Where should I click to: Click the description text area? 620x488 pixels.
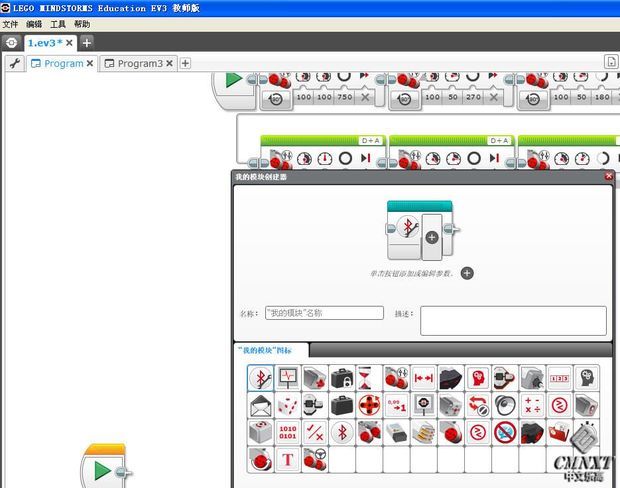tap(512, 320)
